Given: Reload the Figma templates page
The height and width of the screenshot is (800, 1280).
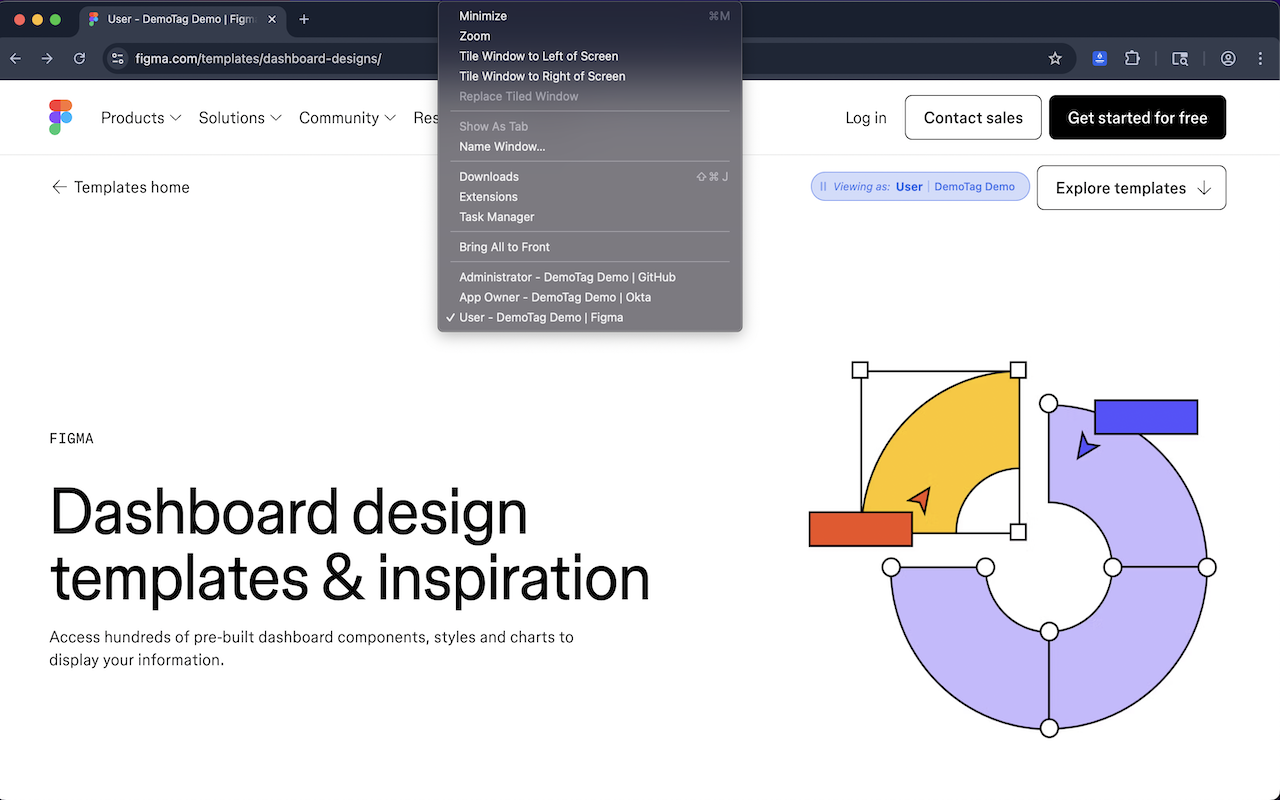Looking at the screenshot, I should coord(80,59).
